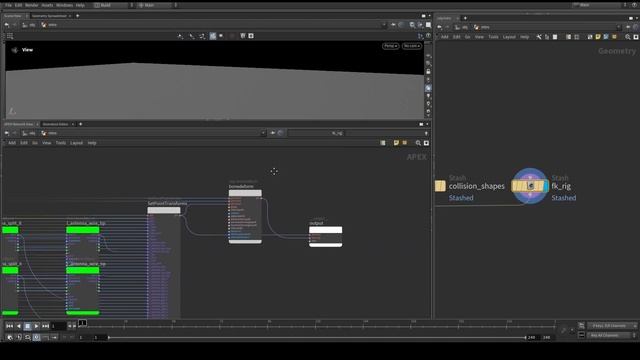Open the Render menu

point(32,5)
